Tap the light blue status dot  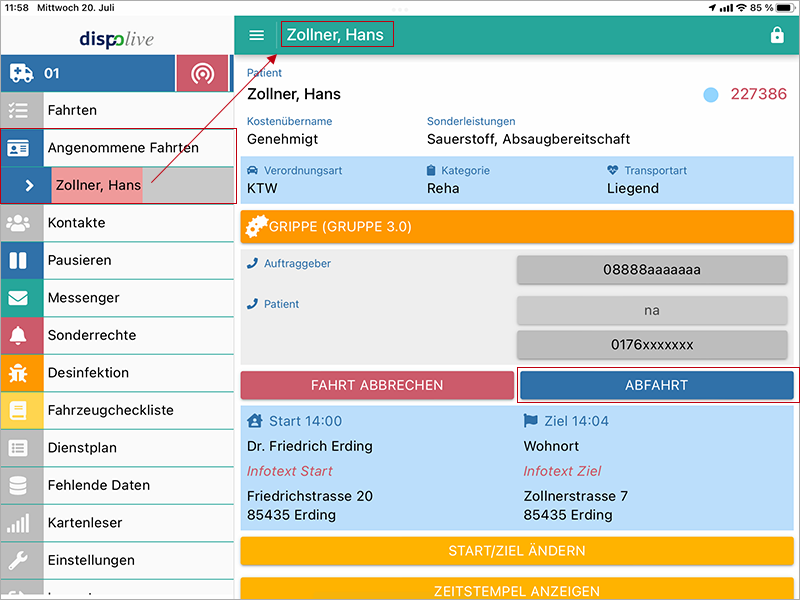pos(711,95)
